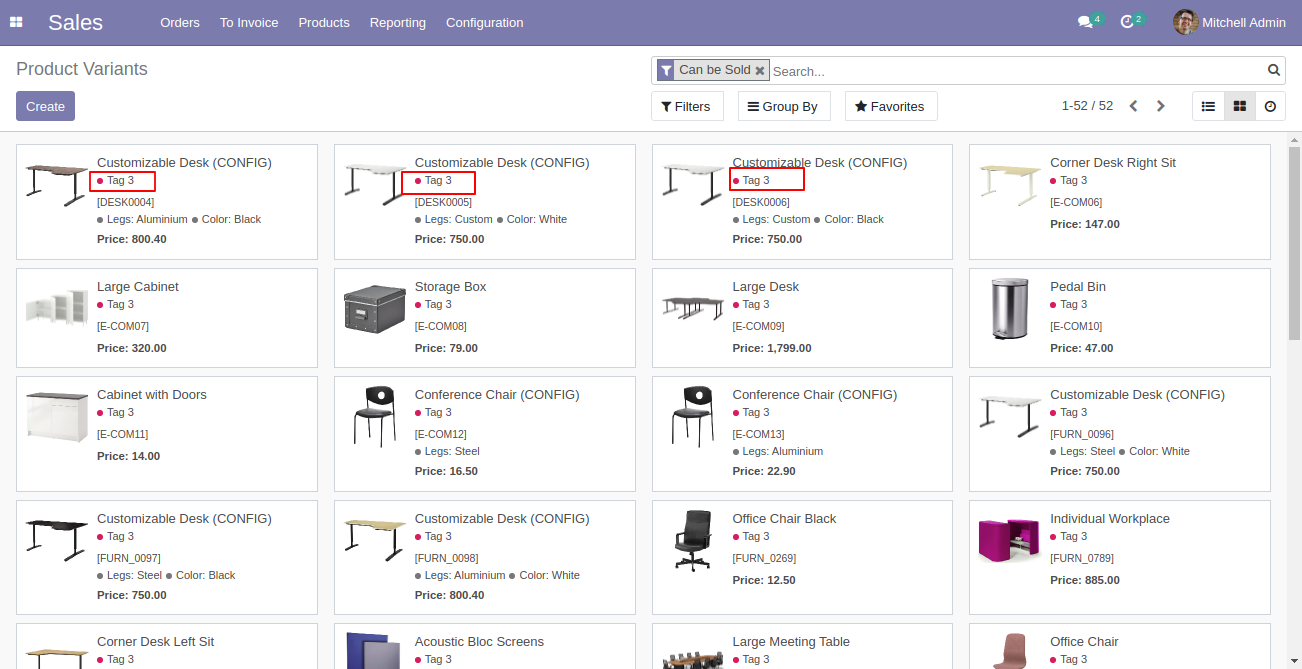Open the activities clock icon
The image size is (1302, 669).
1127,22
